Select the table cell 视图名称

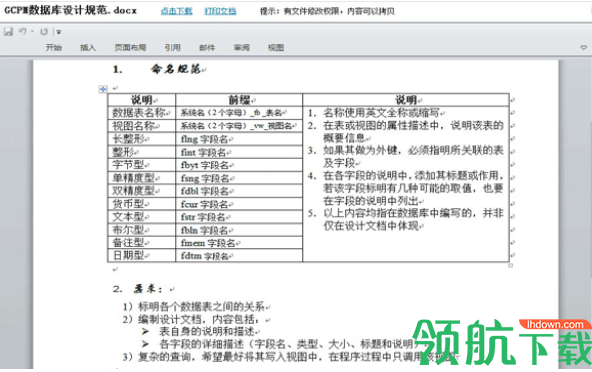coord(142,126)
